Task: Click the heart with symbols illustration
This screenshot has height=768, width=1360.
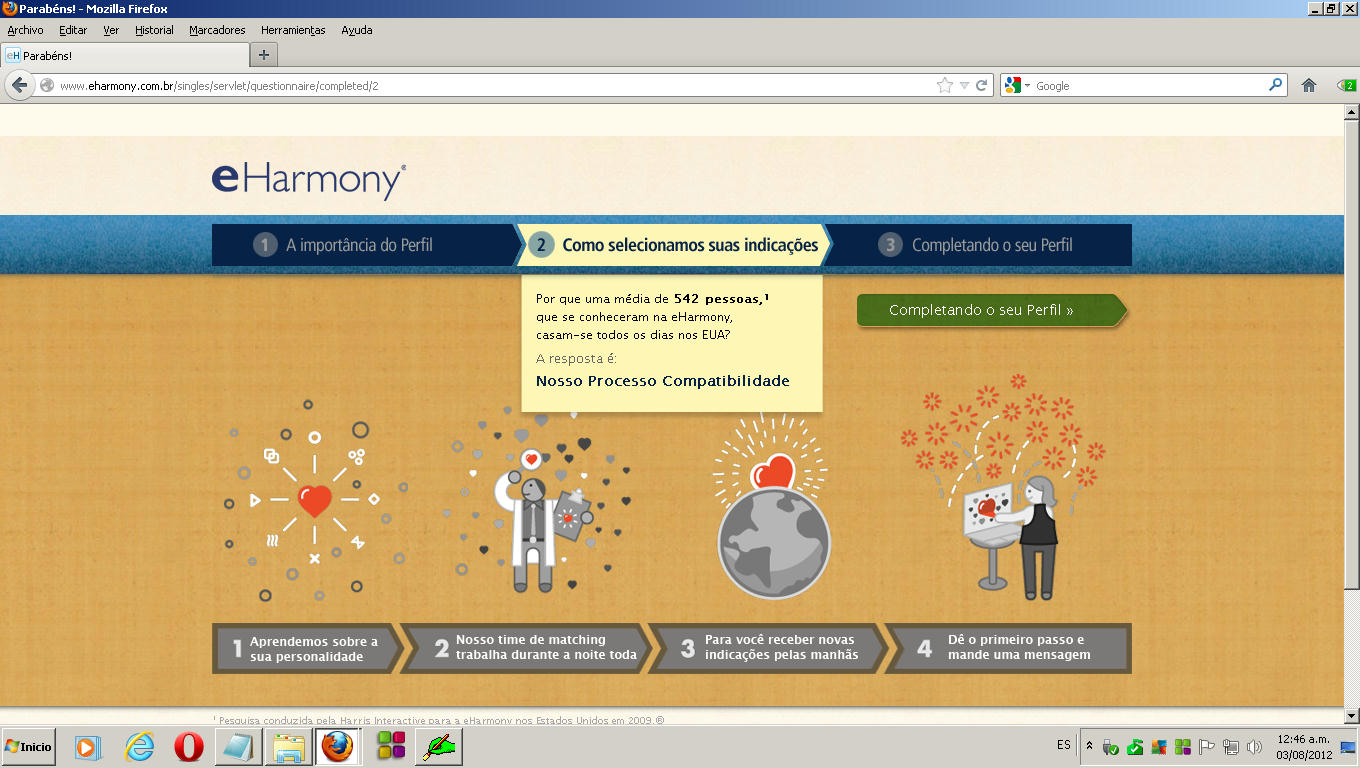Action: click(314, 500)
